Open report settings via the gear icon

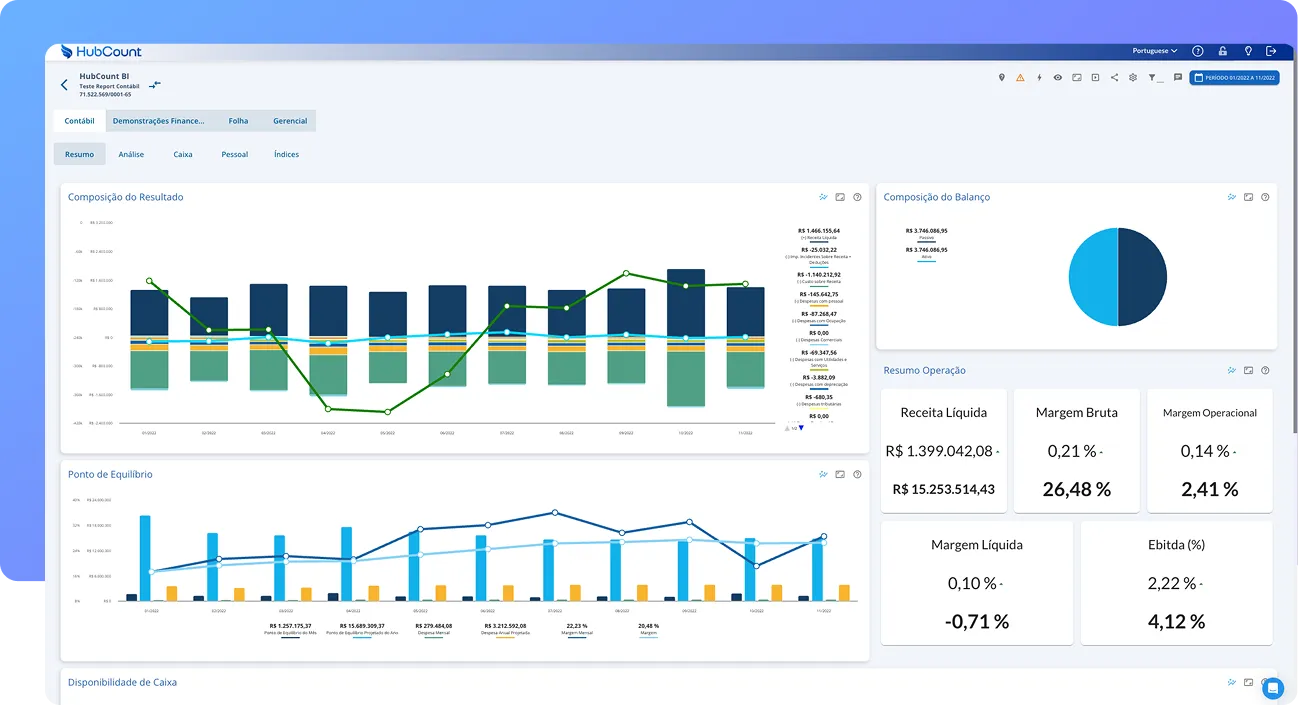[x=1132, y=77]
